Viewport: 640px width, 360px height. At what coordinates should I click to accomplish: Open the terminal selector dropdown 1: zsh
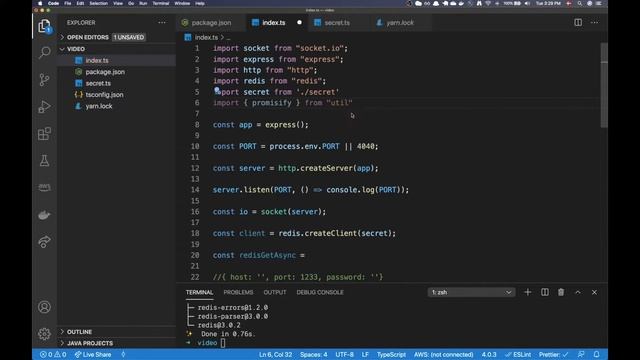click(x=471, y=292)
